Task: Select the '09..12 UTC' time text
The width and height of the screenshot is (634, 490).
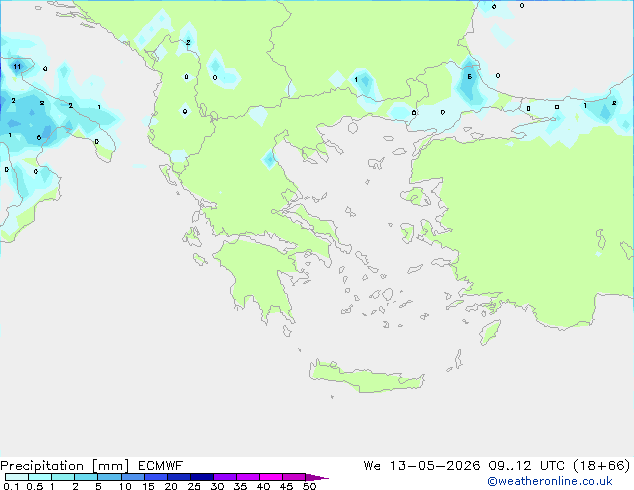Action: [x=526, y=466]
